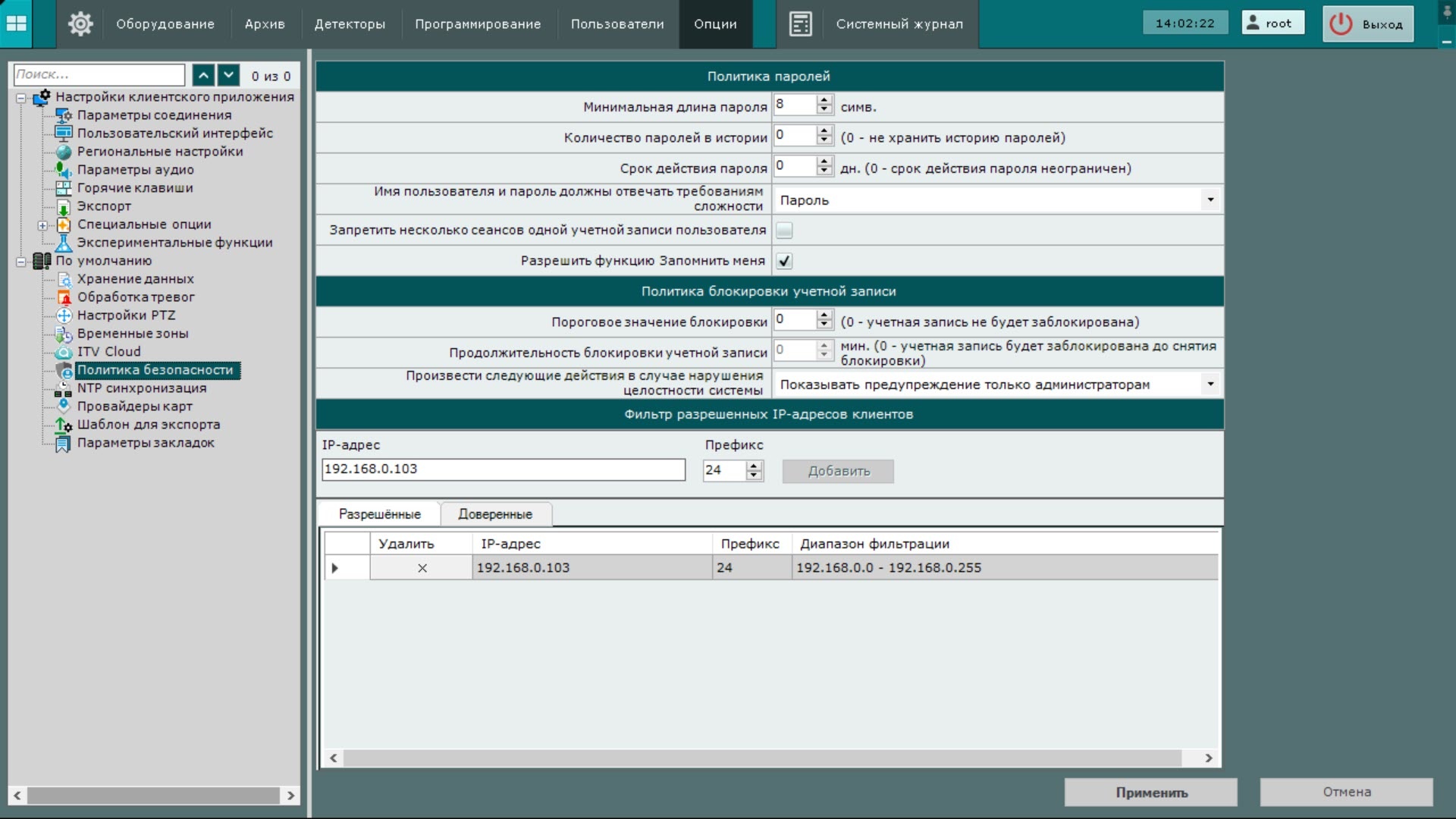Click the Параметры аудио tree icon

click(x=64, y=170)
